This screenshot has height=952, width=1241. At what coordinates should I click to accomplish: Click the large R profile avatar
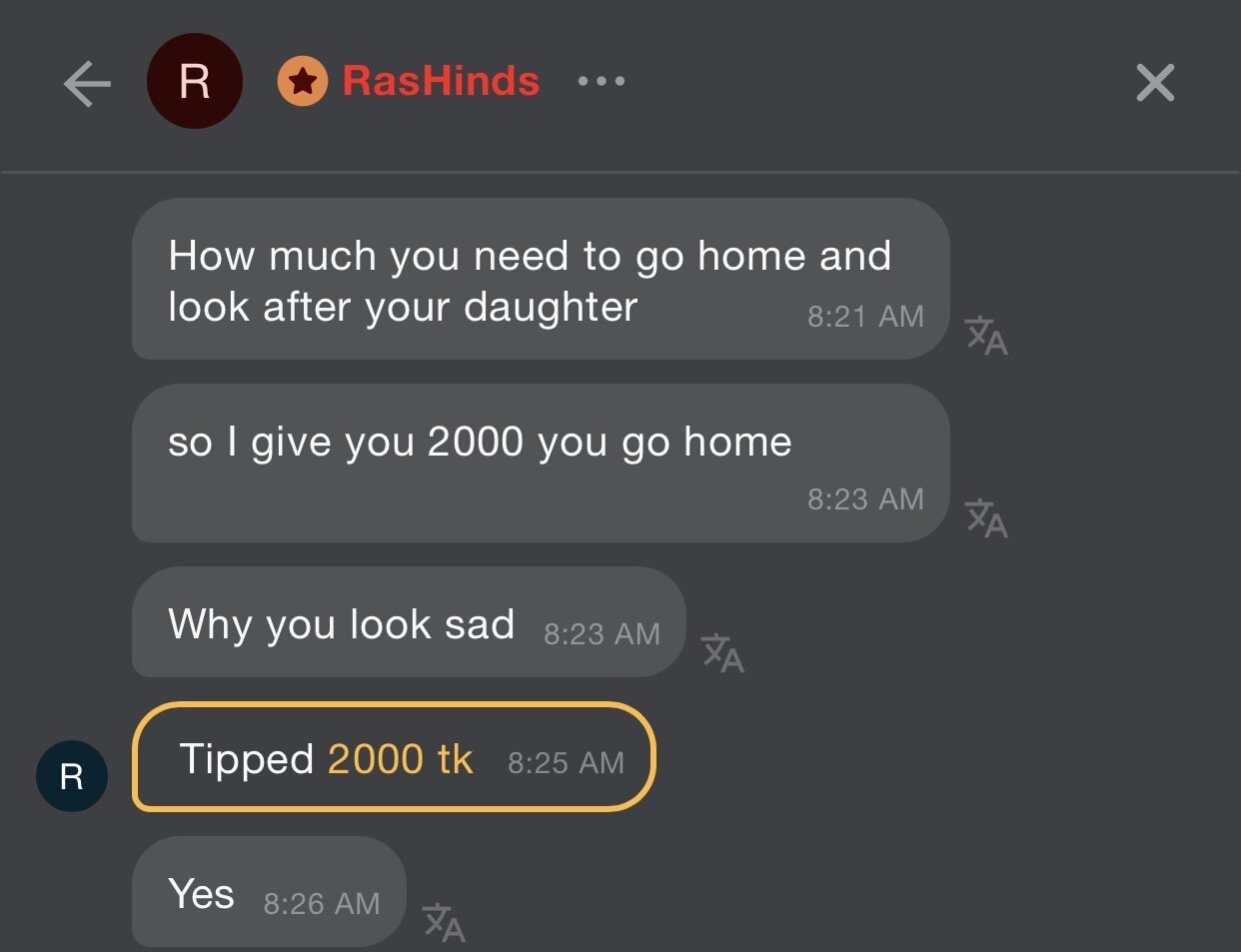click(195, 81)
